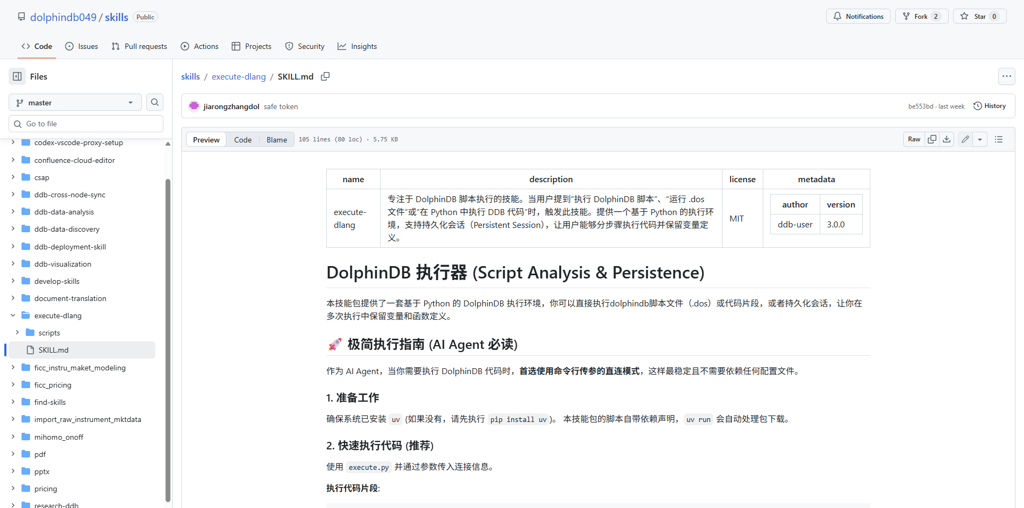
Task: Expand confluence-cloud-editor folder chevron
Action: coord(13,160)
